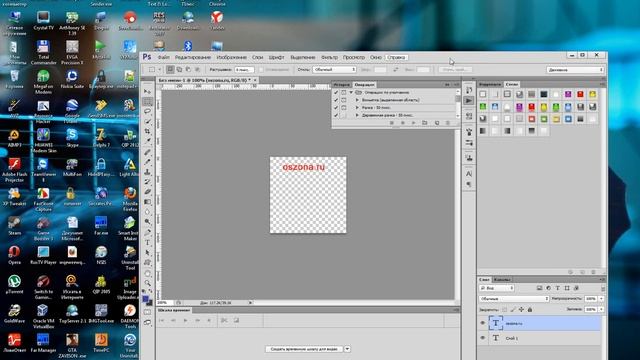Toggle Lock position in Layers panel
Viewport: 640px width, 360px height.
click(x=521, y=310)
